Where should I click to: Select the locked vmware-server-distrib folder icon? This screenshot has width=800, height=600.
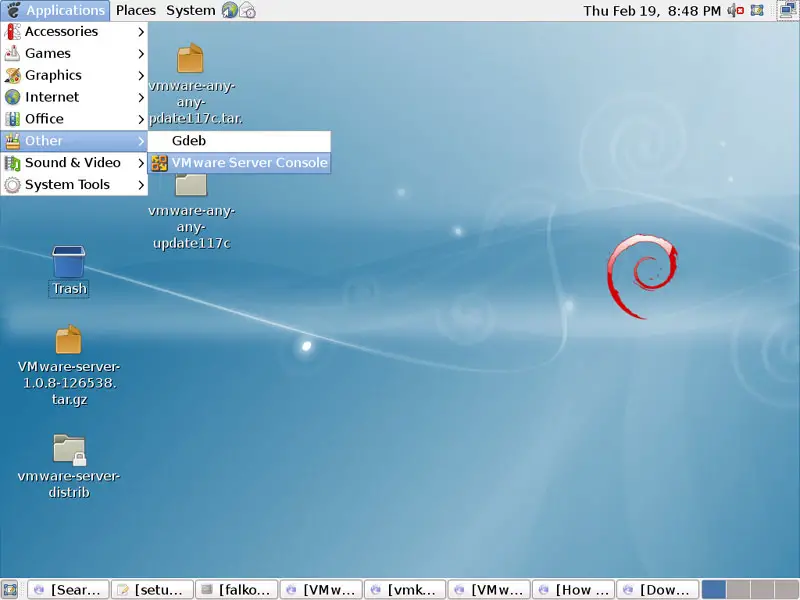(69, 450)
